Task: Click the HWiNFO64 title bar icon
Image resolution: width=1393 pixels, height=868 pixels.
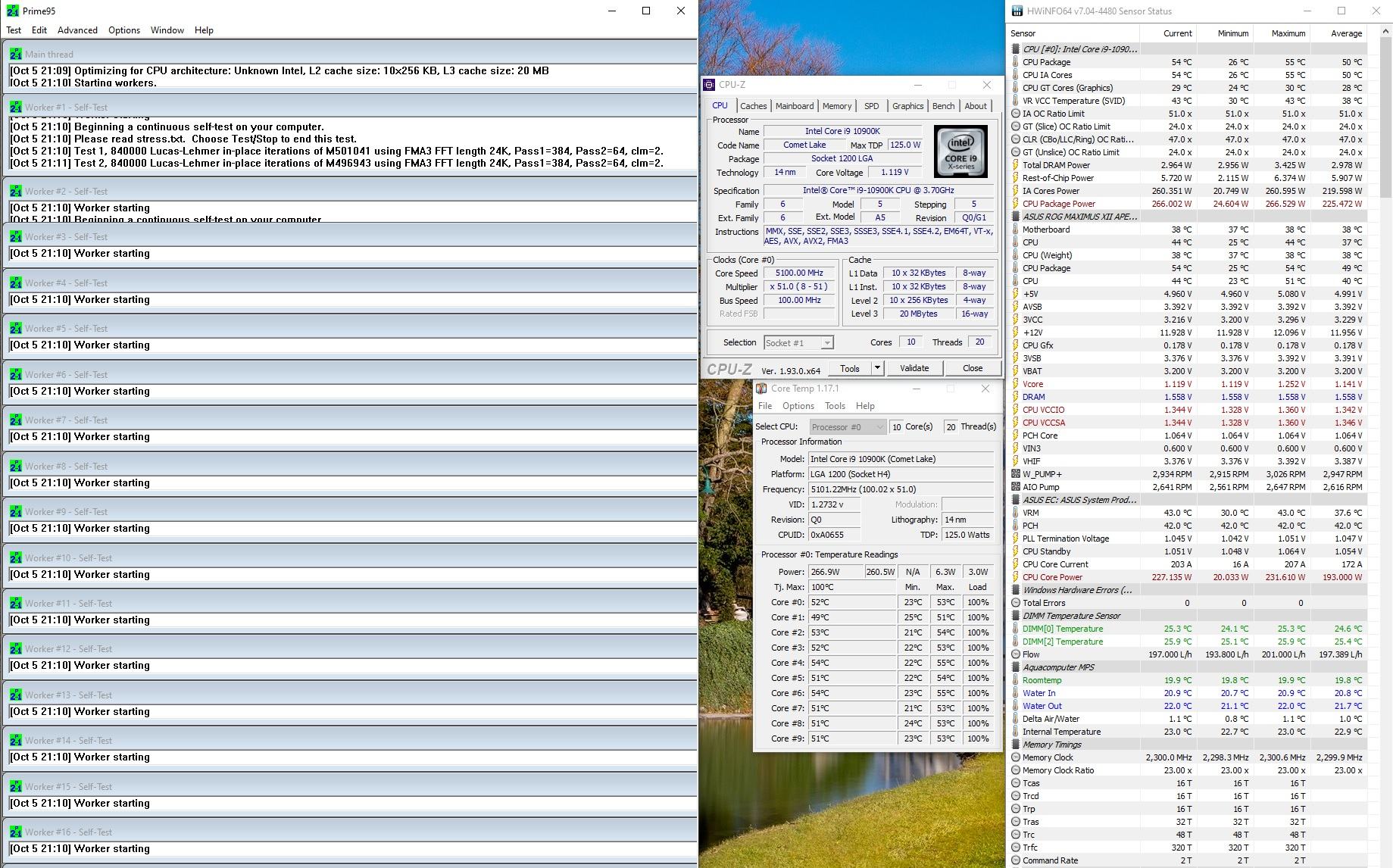Action: [x=1016, y=11]
